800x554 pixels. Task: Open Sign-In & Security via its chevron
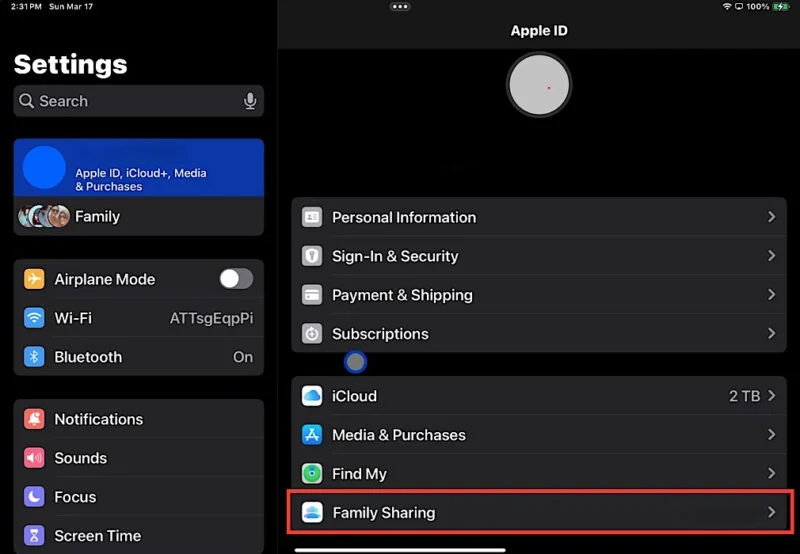coord(771,256)
